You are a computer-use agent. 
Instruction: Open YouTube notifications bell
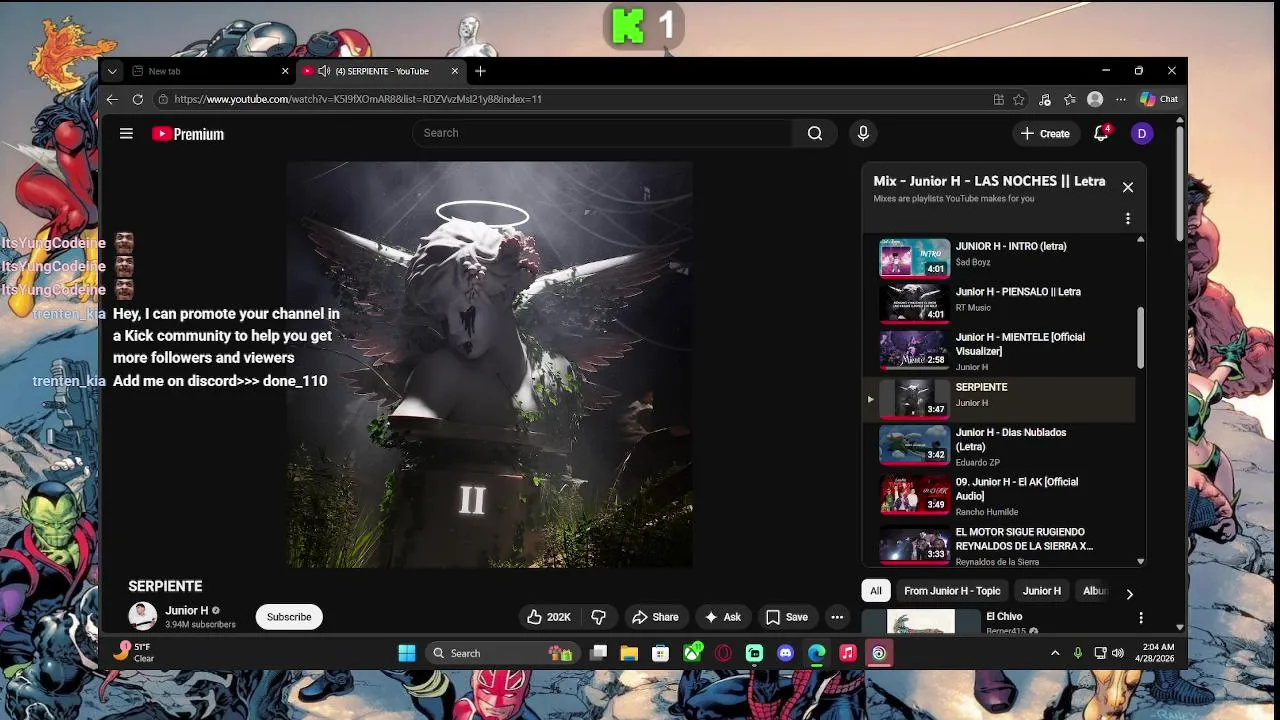1101,133
